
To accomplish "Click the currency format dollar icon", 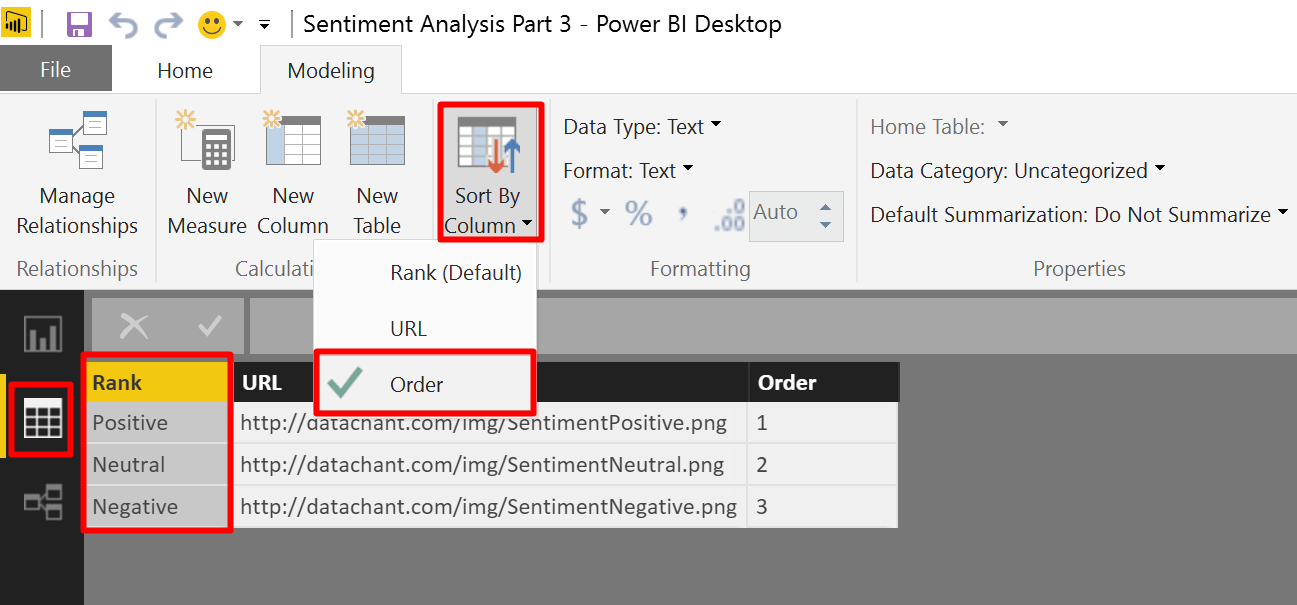I will (x=580, y=214).
